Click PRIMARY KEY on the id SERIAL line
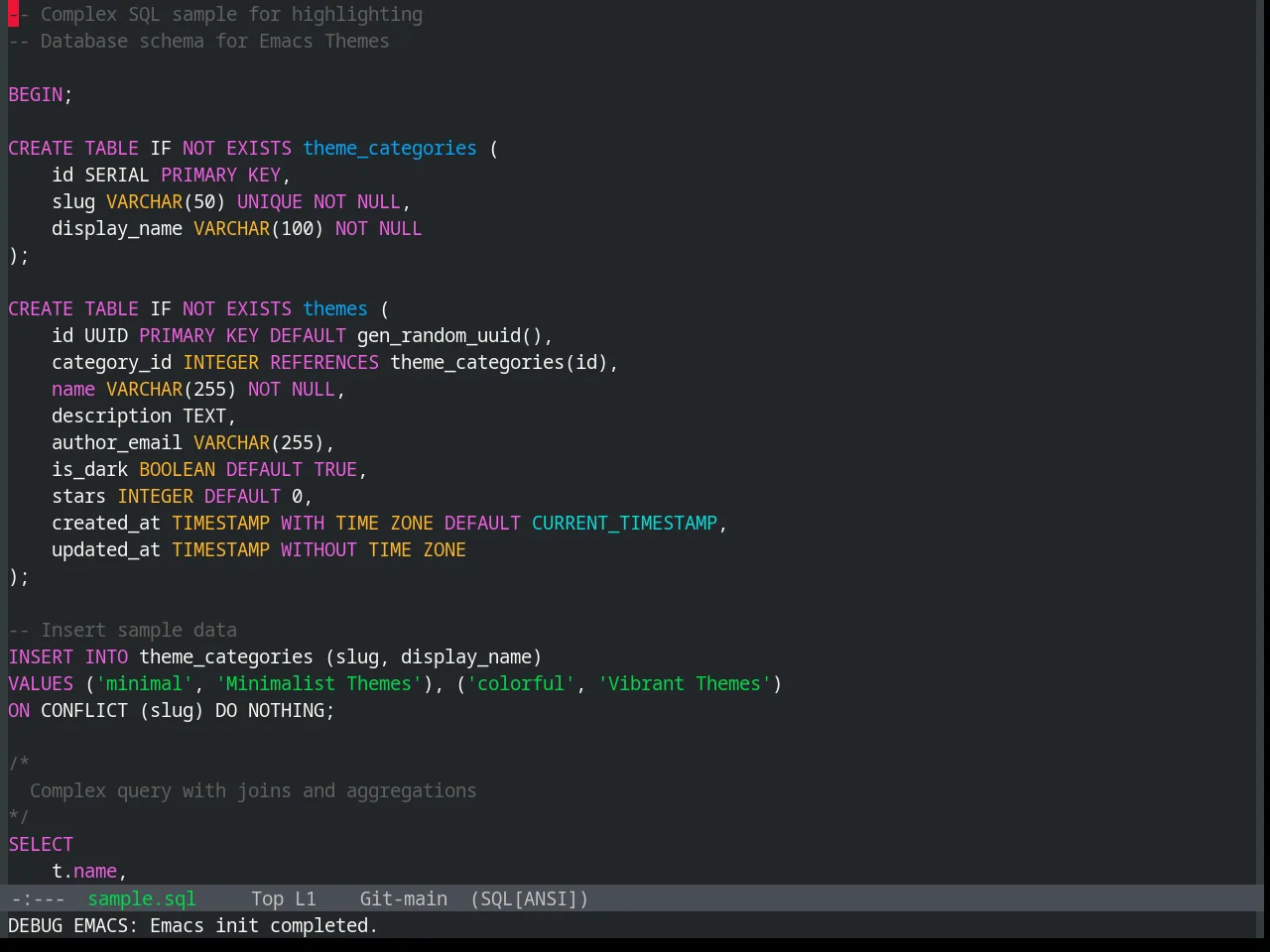Screen dimensions: 1270x952 (220, 176)
